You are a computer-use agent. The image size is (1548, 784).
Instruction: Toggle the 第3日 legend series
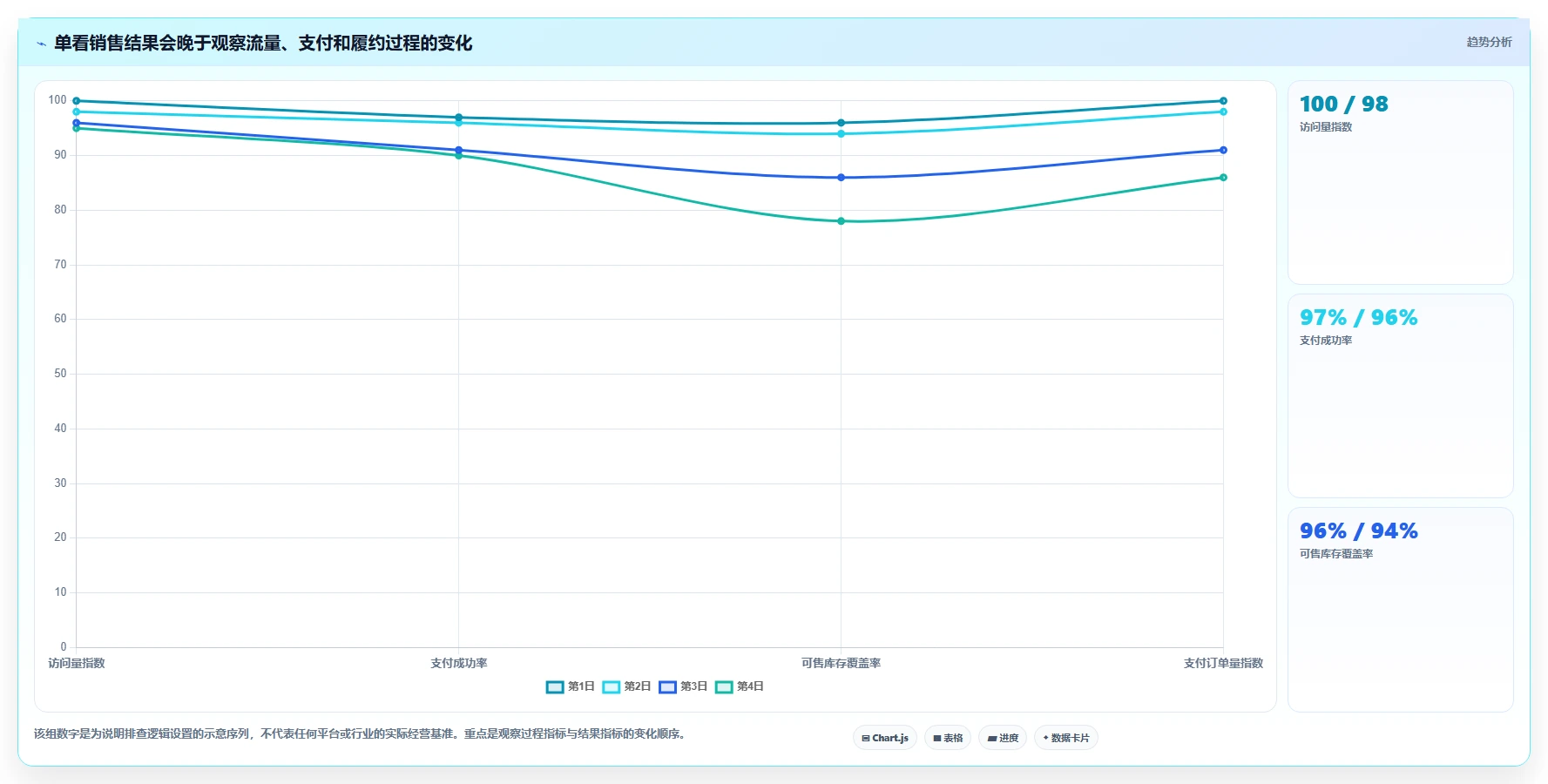683,686
